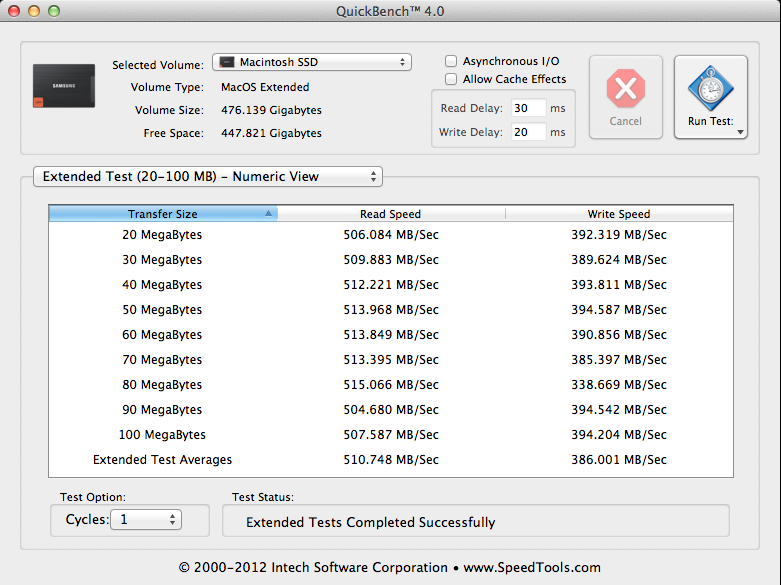
Task: Click write speed value 338.669 MB/Sec
Action: (619, 385)
